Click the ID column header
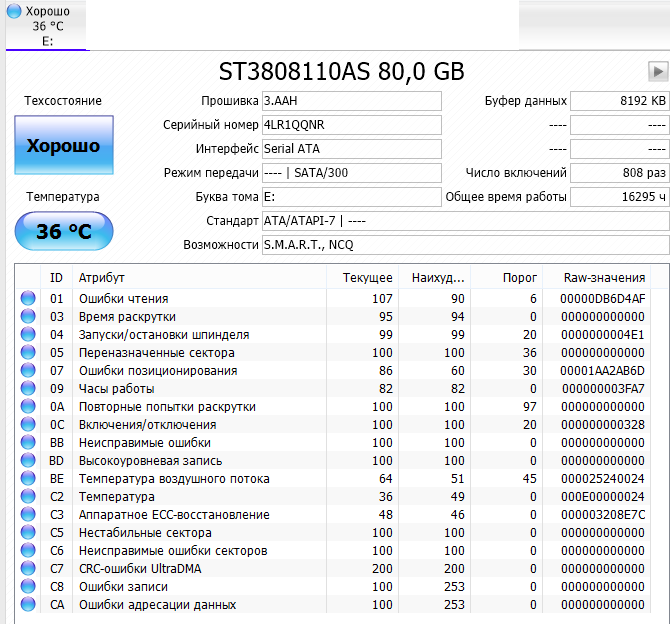Screen dimensions: 670x624 pyautogui.click(x=56, y=277)
